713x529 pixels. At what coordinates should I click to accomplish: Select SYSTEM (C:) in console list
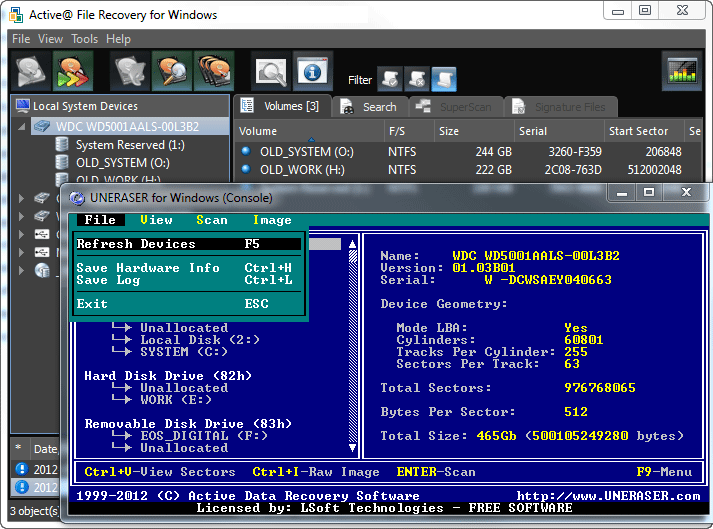click(184, 352)
